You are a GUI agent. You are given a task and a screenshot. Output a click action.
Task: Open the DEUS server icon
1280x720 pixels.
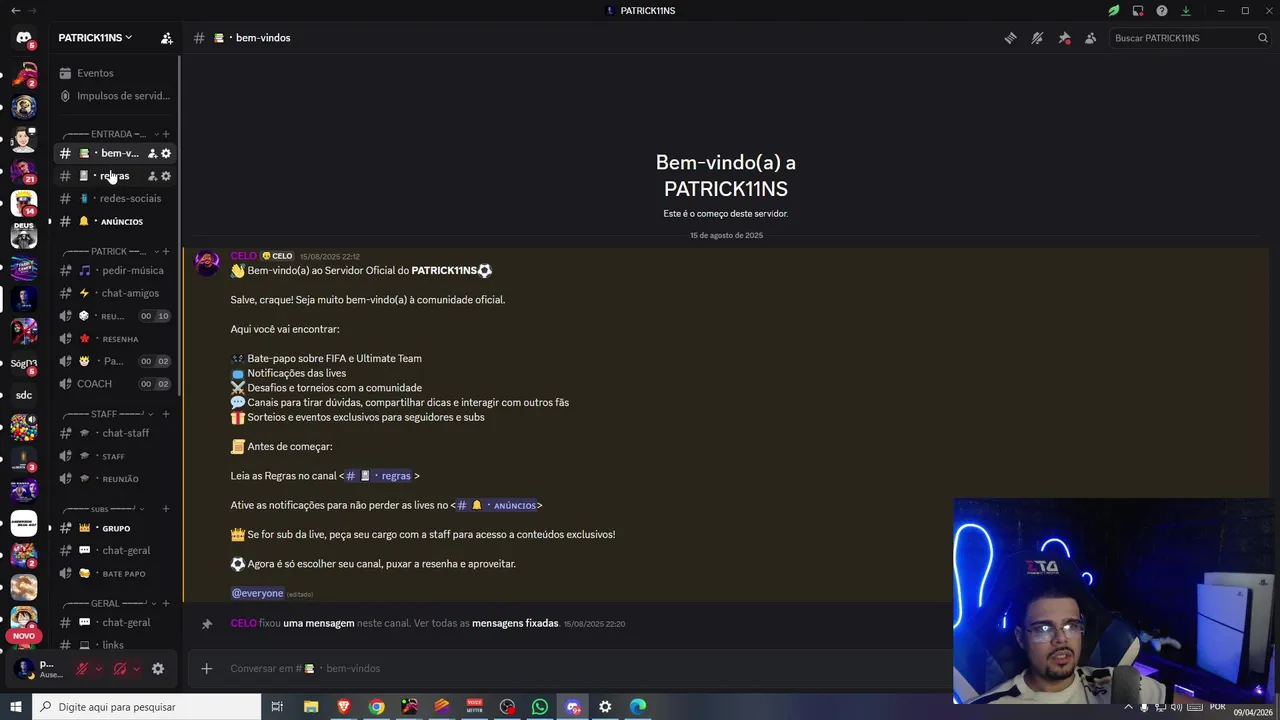(24, 235)
